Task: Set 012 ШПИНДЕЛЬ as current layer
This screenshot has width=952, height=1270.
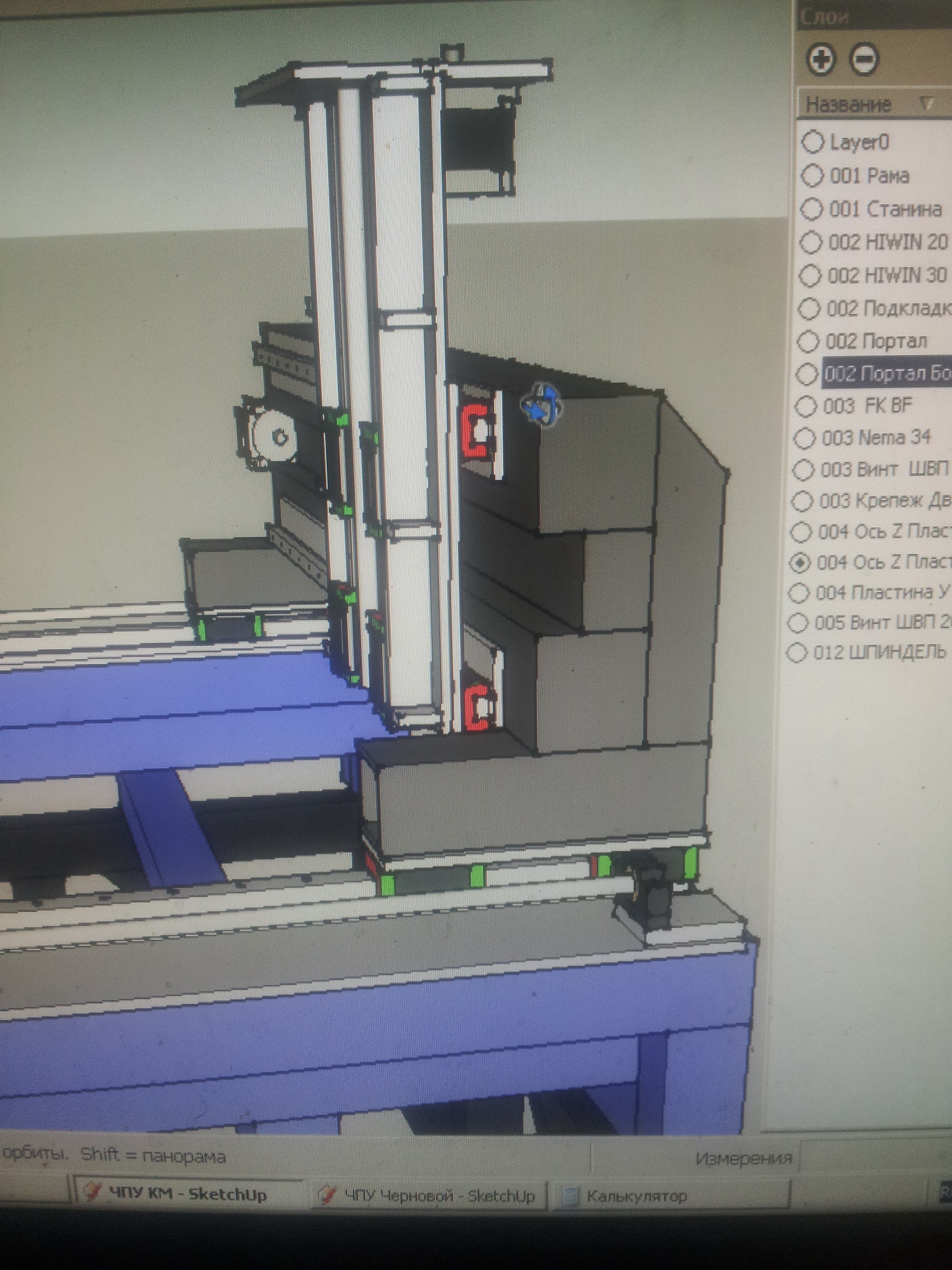Action: (796, 652)
